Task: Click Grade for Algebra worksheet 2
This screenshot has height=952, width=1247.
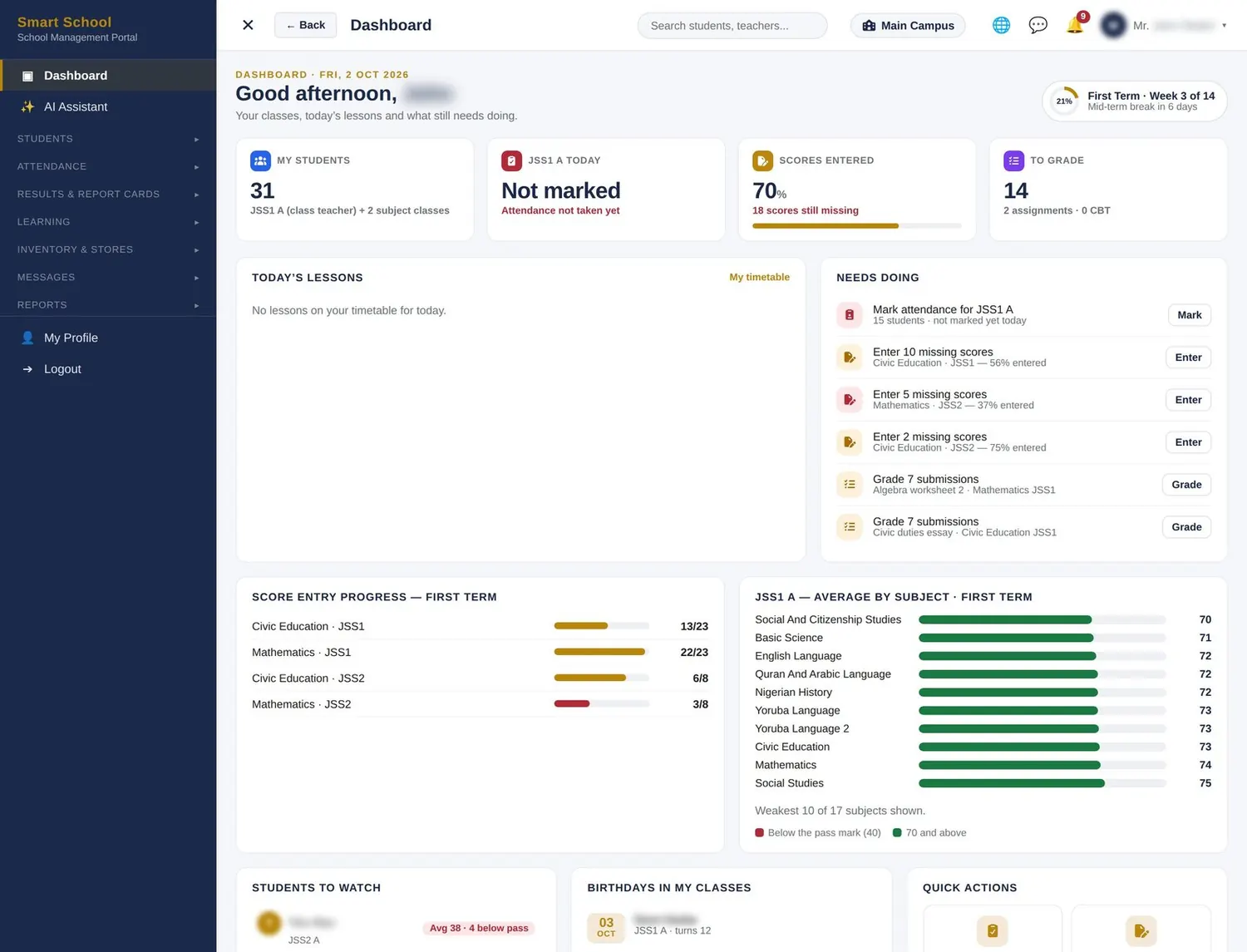Action: coord(1186,485)
